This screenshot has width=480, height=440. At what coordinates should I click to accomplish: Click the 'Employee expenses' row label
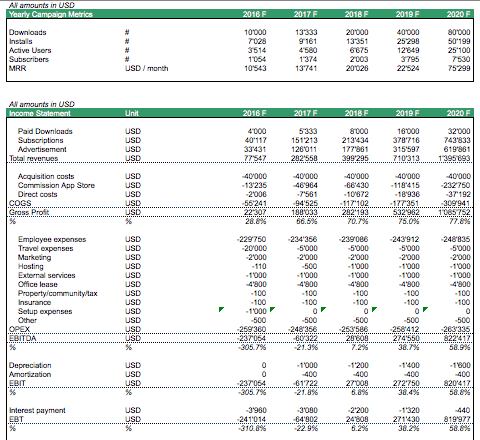coord(52,239)
